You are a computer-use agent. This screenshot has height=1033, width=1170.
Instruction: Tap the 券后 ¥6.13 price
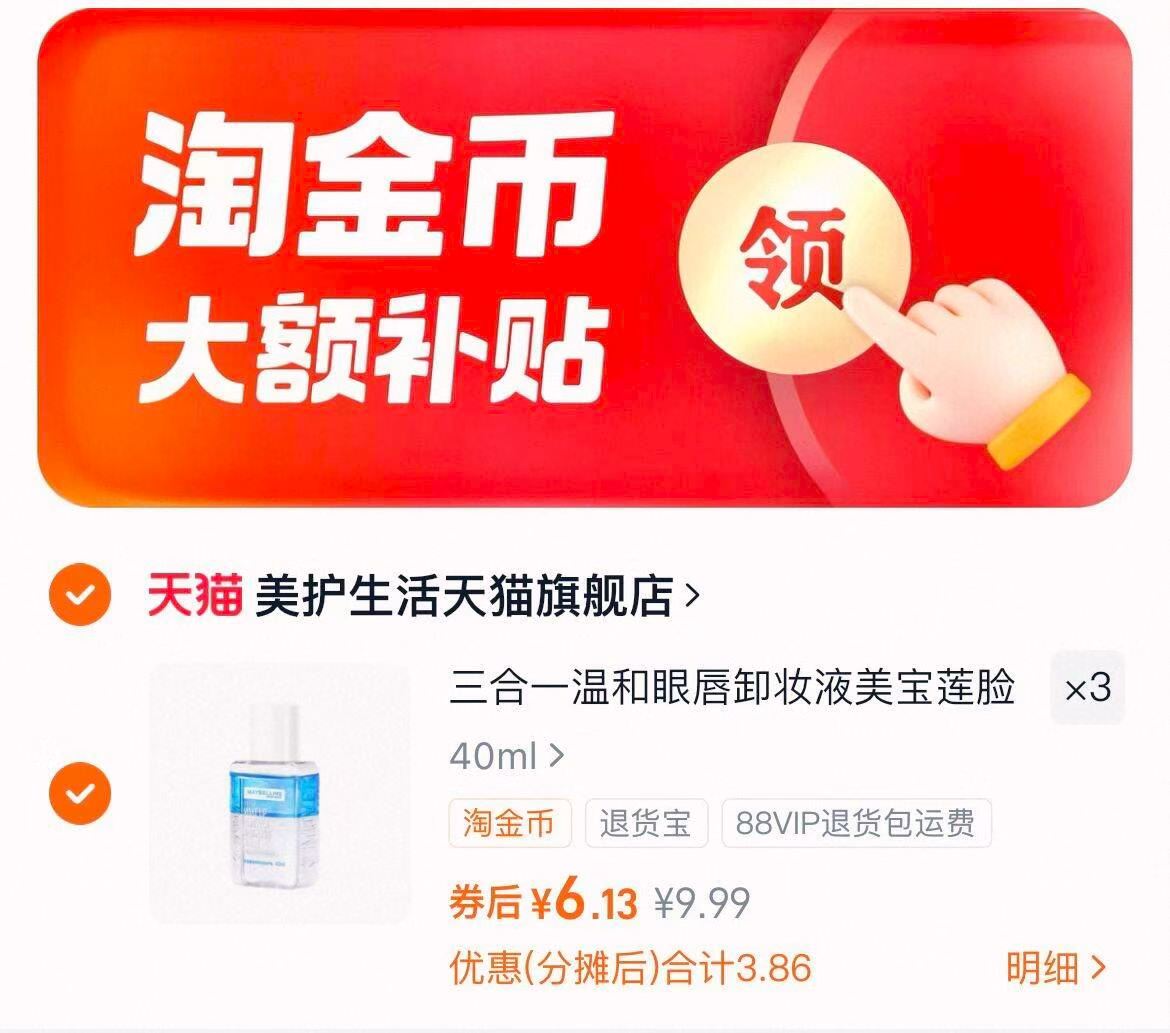pyautogui.click(x=543, y=902)
